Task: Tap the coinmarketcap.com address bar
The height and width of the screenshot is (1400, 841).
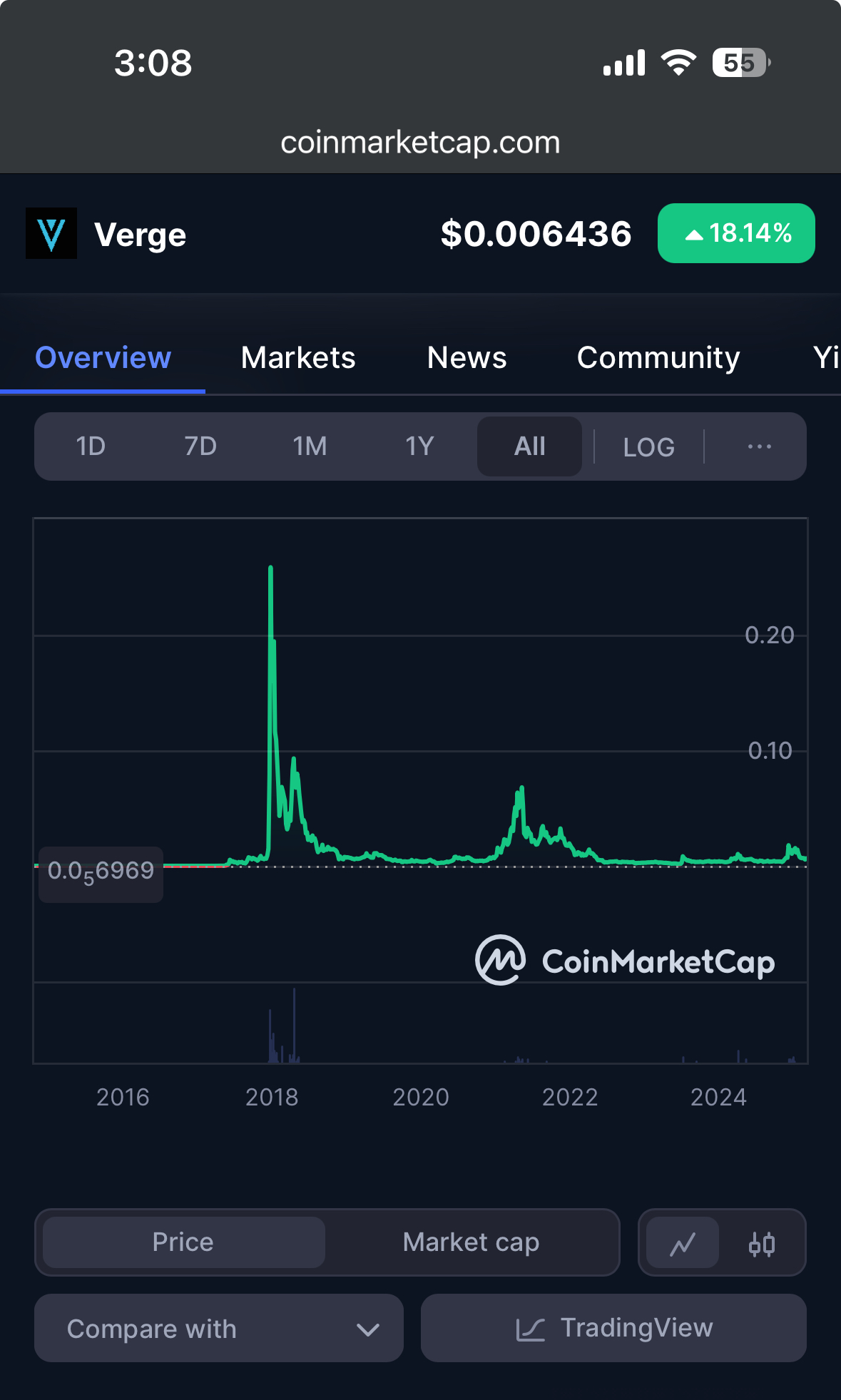Action: (x=420, y=143)
